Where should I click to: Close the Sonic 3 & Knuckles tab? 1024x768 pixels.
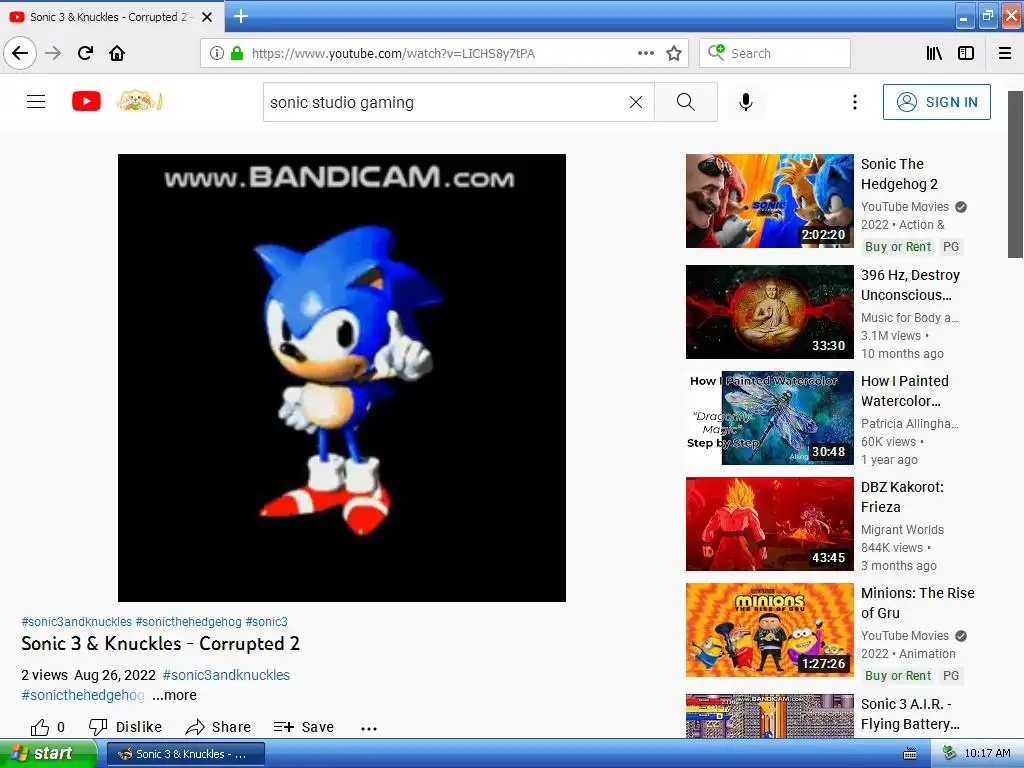point(207,17)
